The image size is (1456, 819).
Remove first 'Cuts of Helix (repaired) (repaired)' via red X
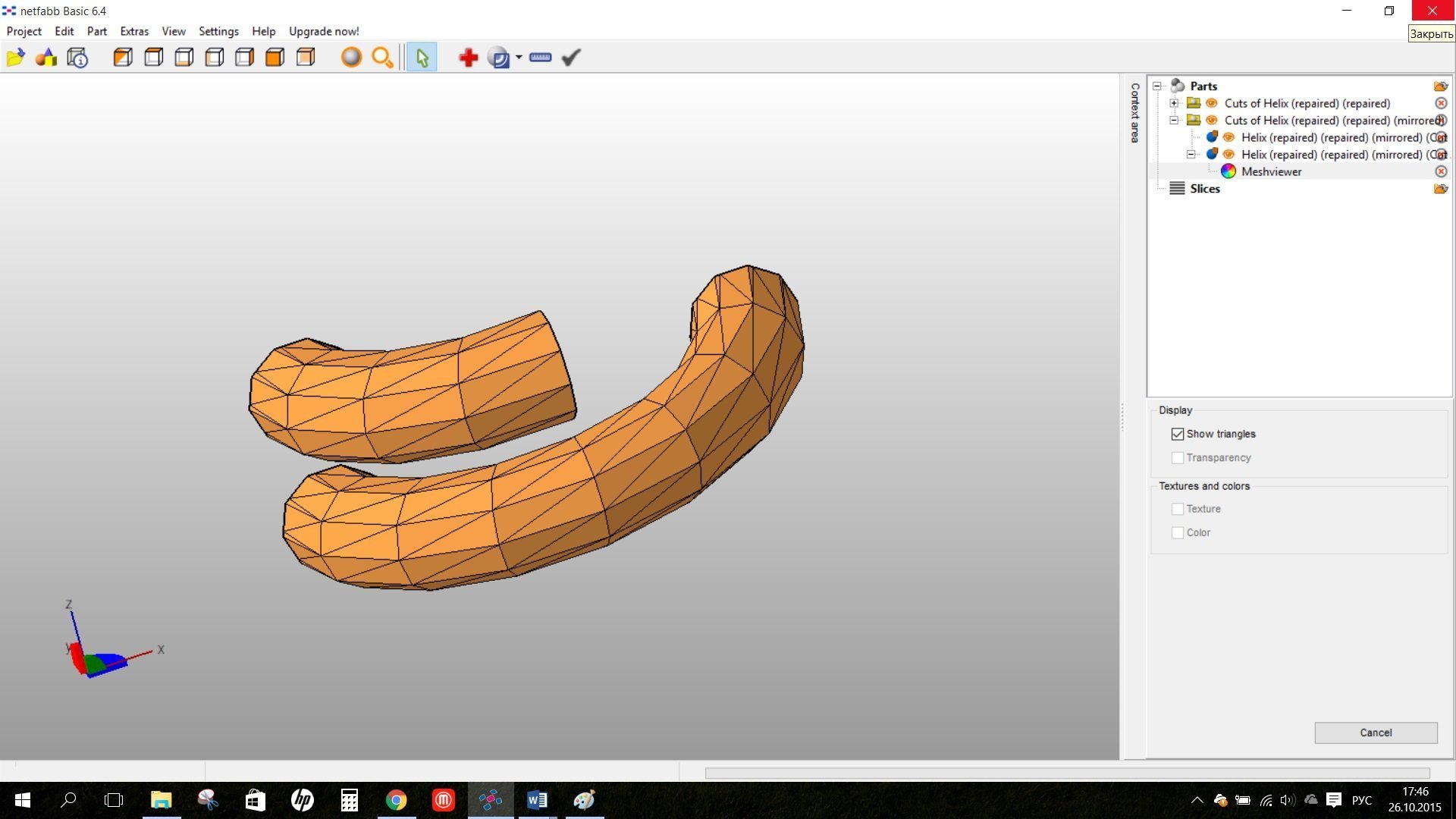1441,103
